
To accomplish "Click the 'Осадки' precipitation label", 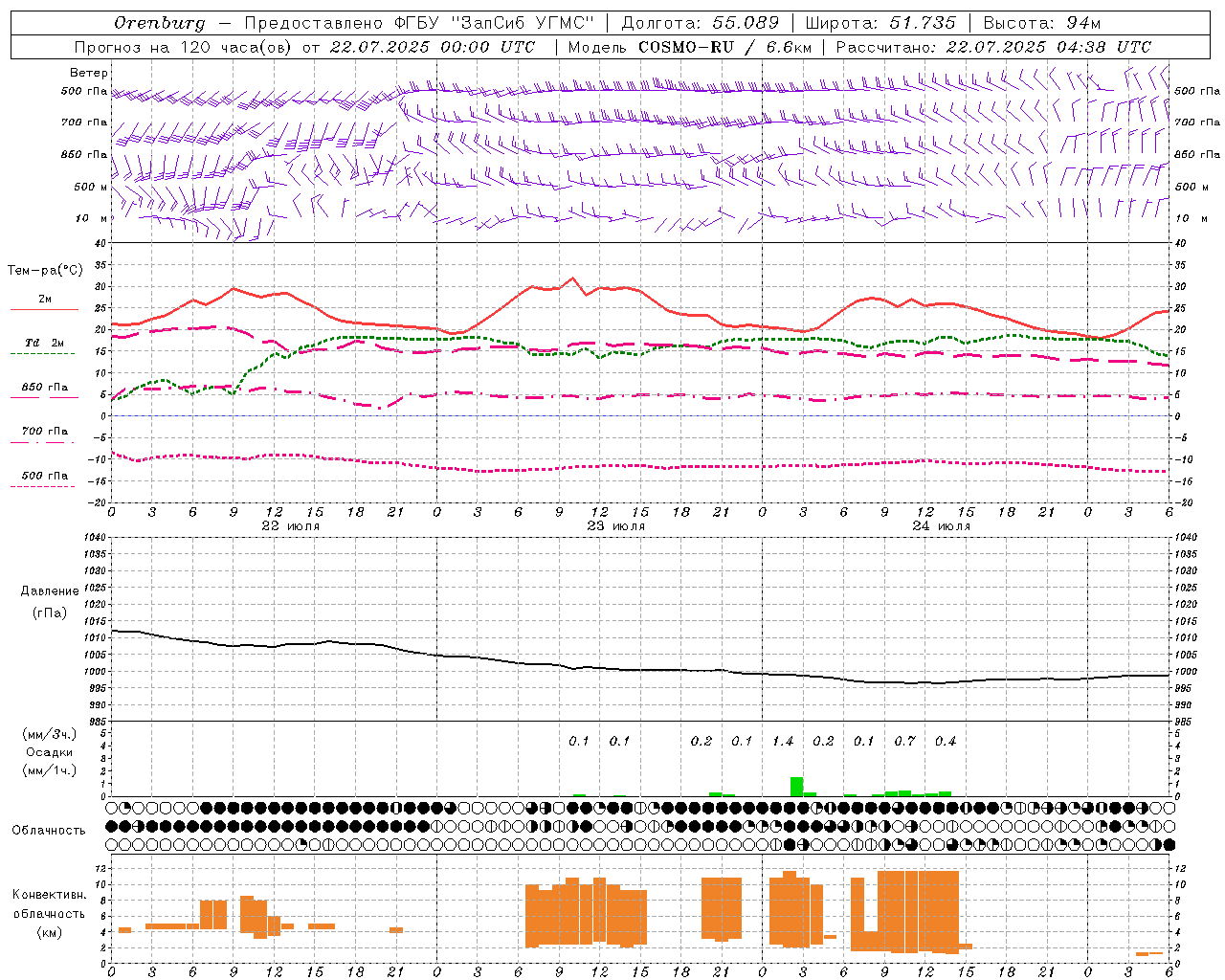I will pyautogui.click(x=50, y=752).
